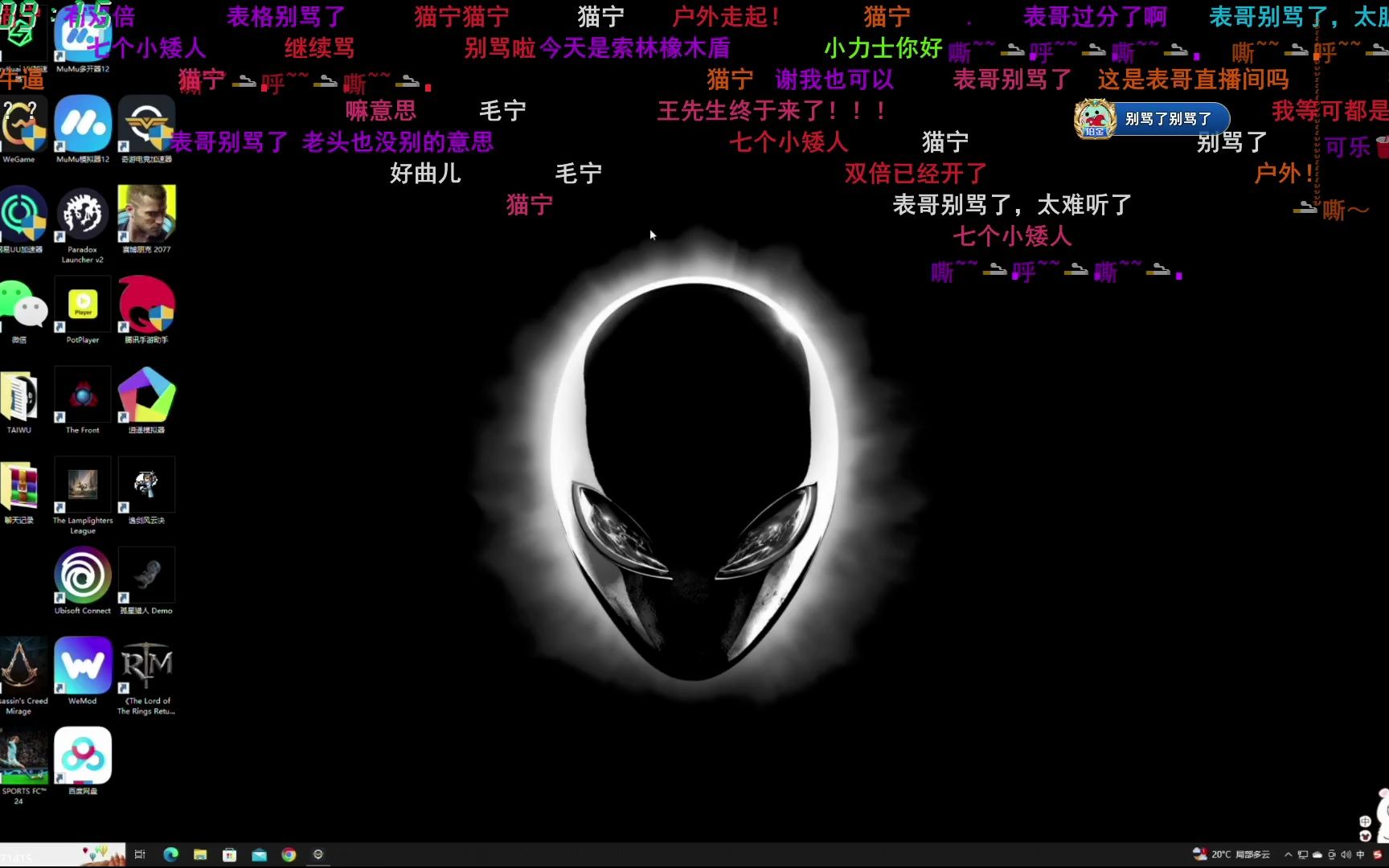The image size is (1389, 868).
Task: Open the 百度网盘 desktop shortcut
Action: 83,762
